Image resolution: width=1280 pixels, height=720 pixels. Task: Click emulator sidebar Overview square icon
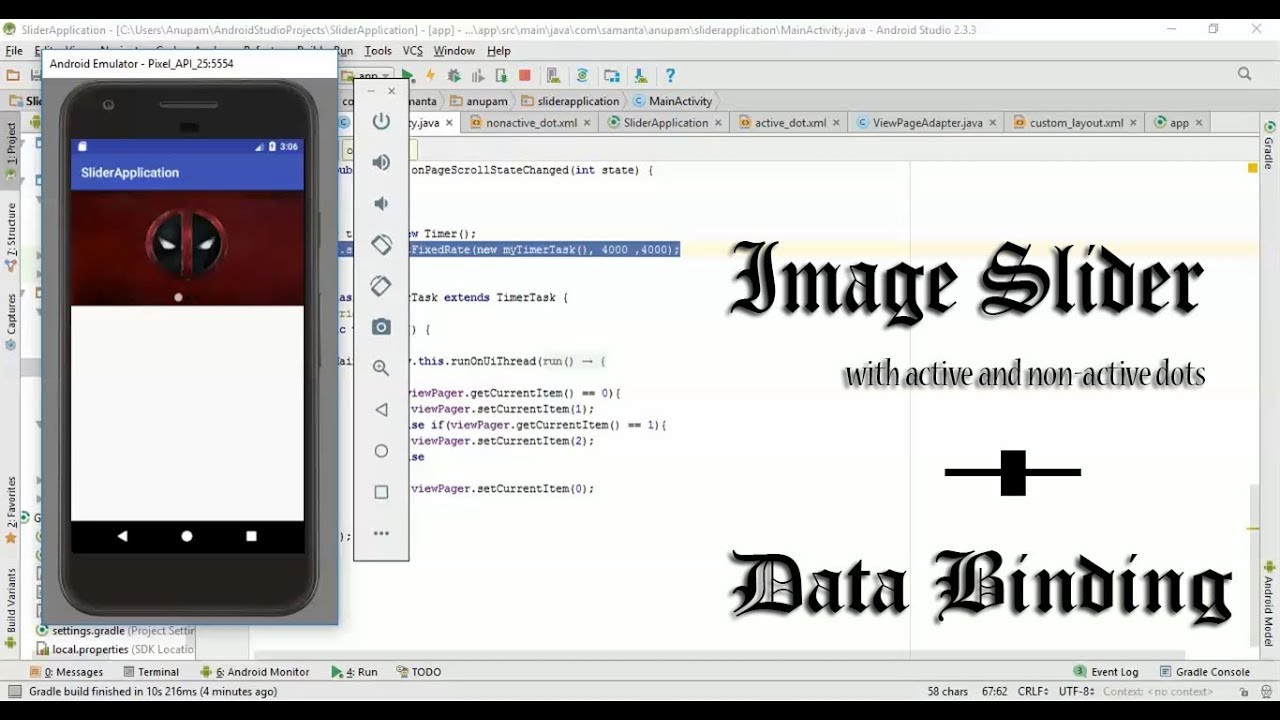point(381,492)
